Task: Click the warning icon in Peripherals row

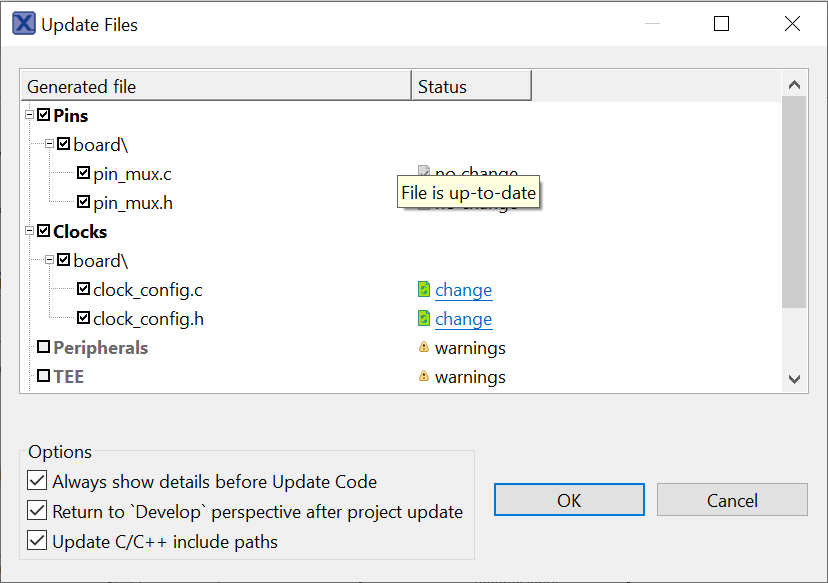Action: click(x=424, y=348)
